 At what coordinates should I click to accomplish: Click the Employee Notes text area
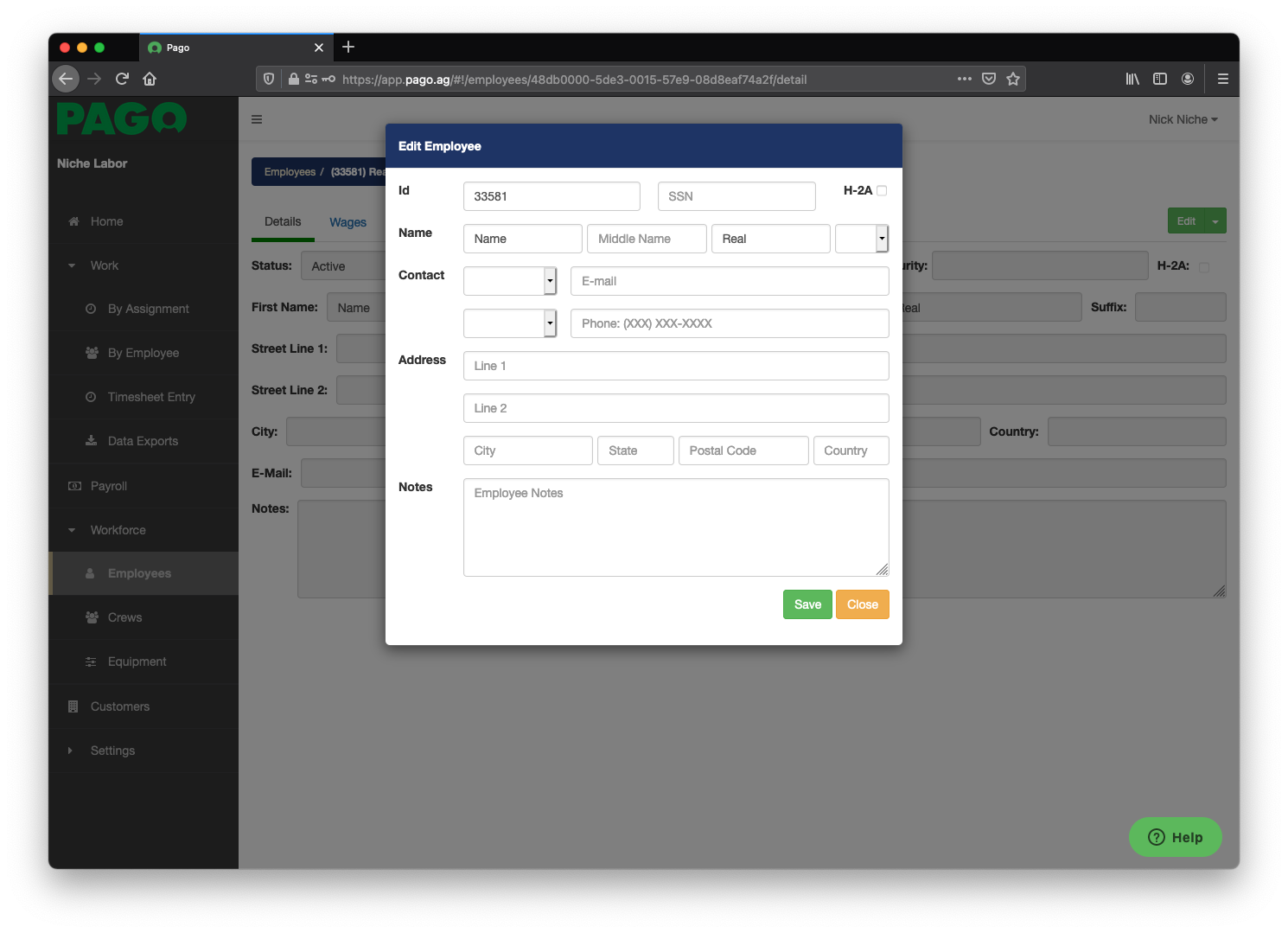point(676,527)
